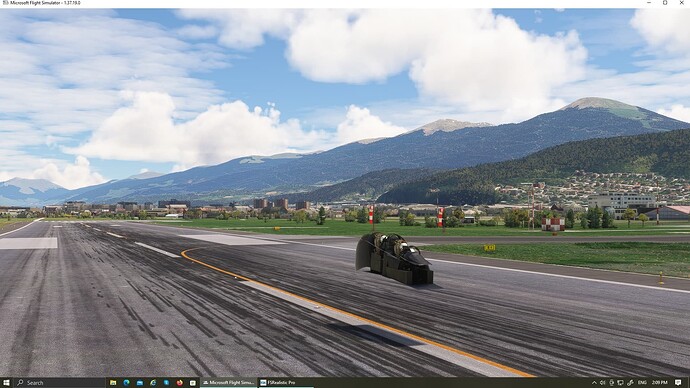Open the Microsoft Store taskbar icon
690x388 pixels.
tap(193, 383)
